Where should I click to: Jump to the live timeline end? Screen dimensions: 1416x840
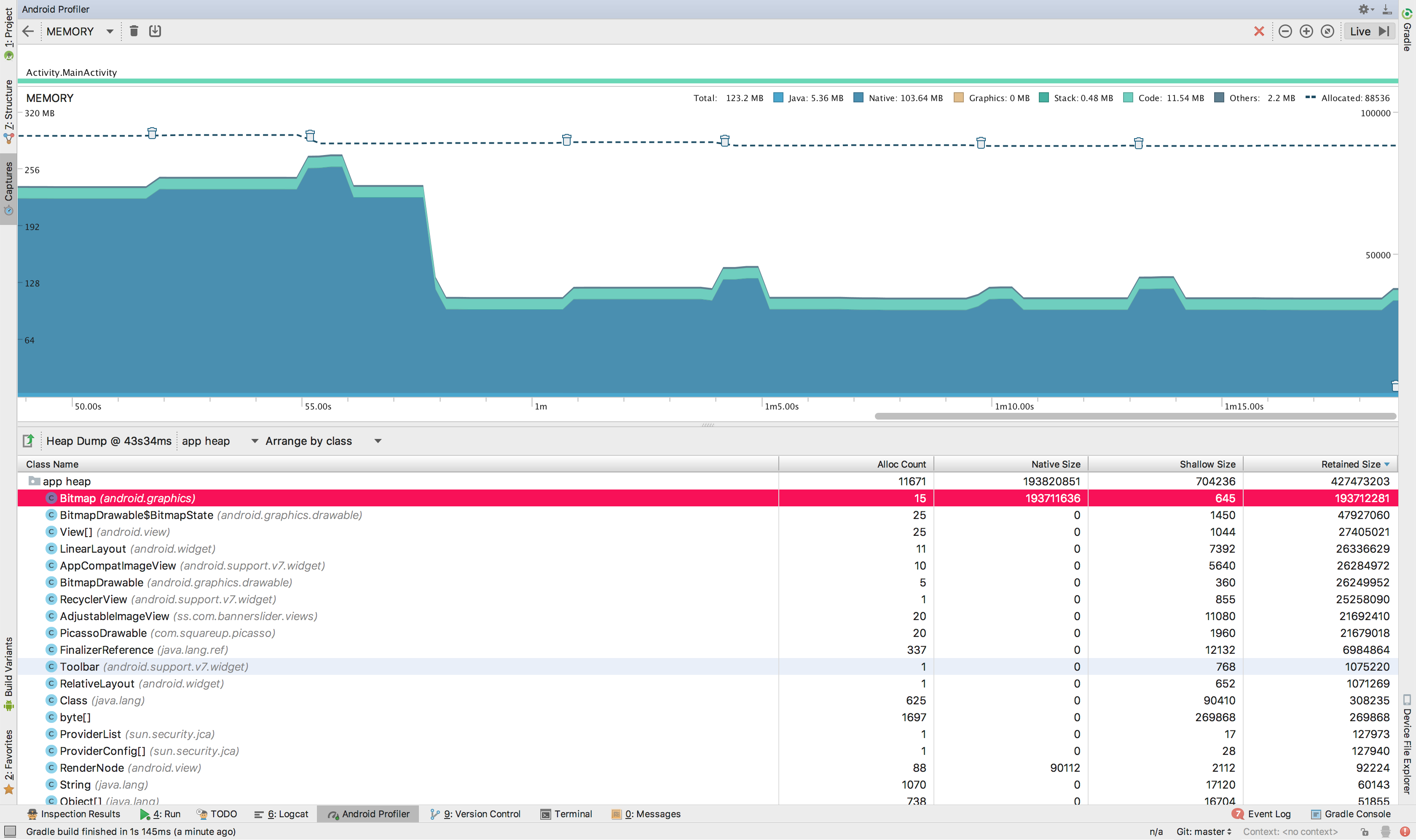point(1384,31)
